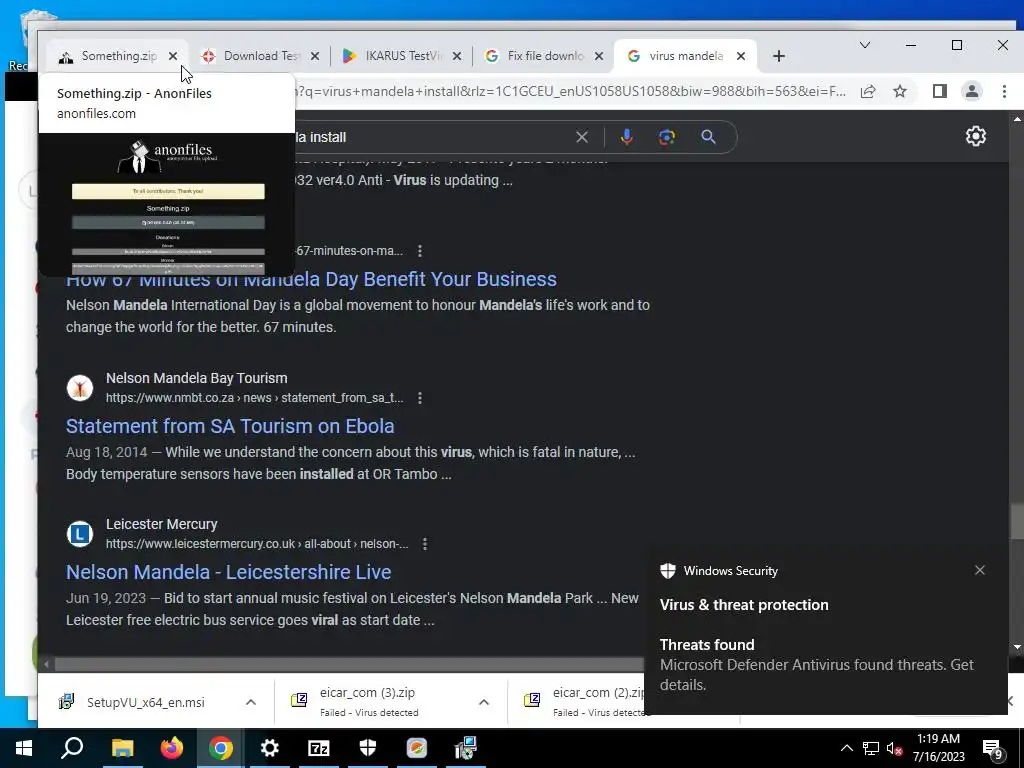Open File Explorer from taskbar
The image size is (1024, 768).
[122, 748]
